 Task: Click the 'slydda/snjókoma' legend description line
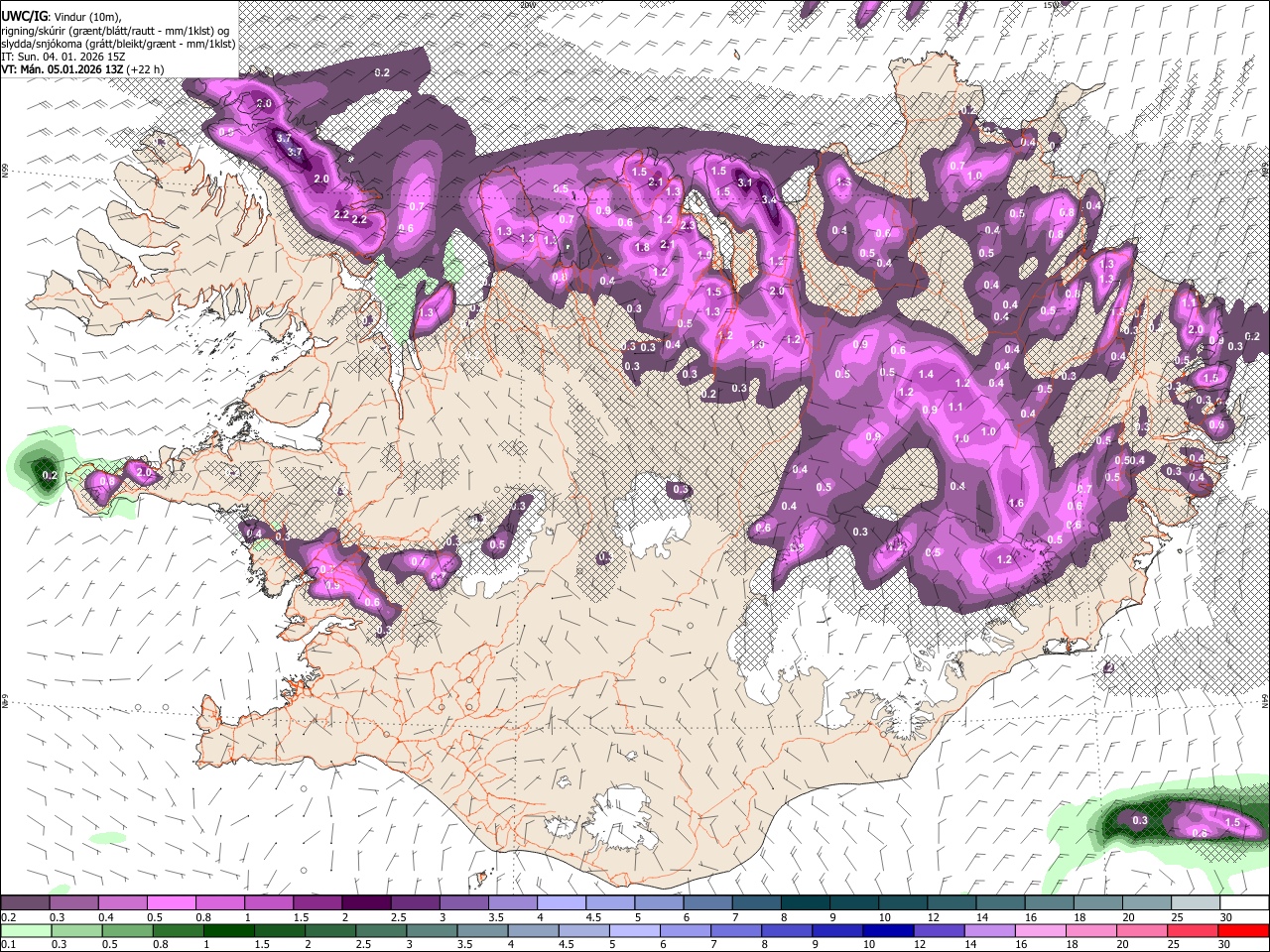pyautogui.click(x=118, y=44)
